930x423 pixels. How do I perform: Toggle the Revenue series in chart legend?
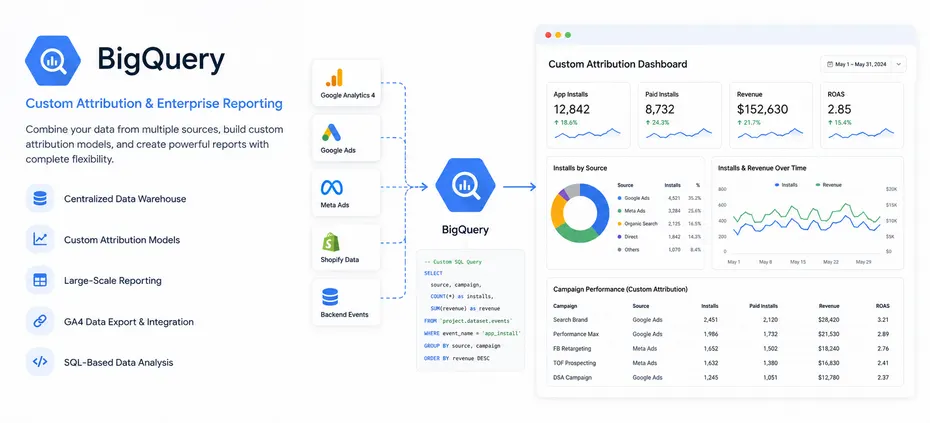click(829, 185)
